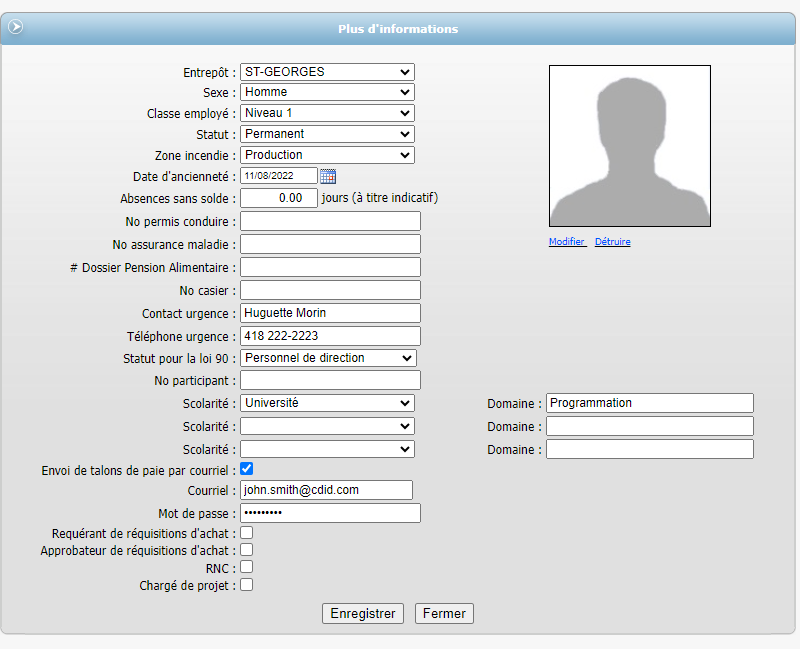Image resolution: width=800 pixels, height=649 pixels.
Task: Open the Entrepôt dropdown
Action: [x=328, y=72]
